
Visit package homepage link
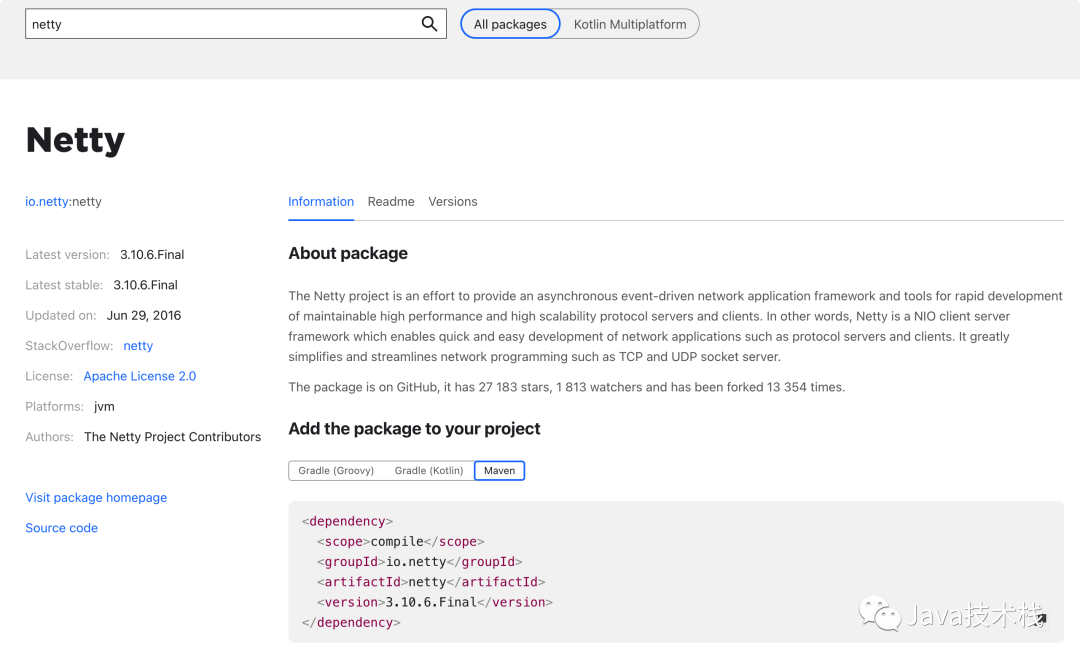[96, 497]
